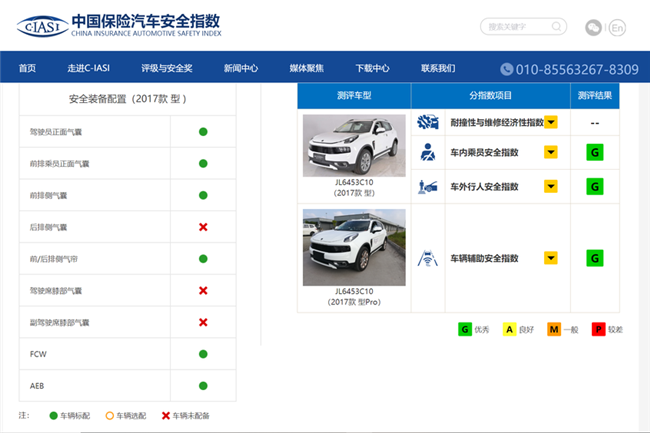Click the red X for 后排侧气囊
Image resolution: width=650 pixels, height=433 pixels.
[203, 227]
